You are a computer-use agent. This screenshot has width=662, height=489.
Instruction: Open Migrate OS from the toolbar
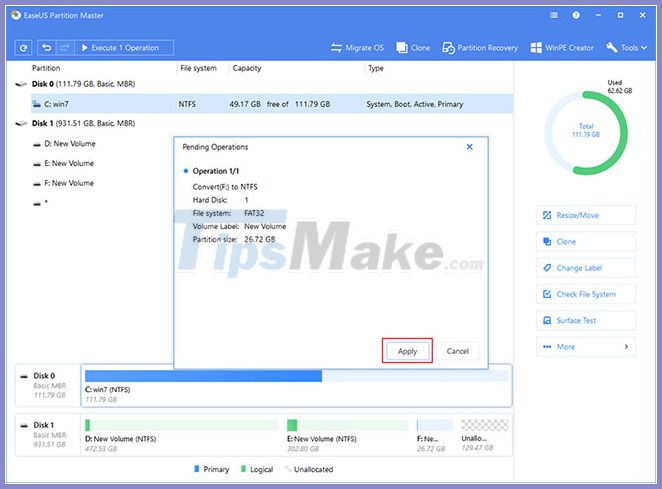pos(358,47)
